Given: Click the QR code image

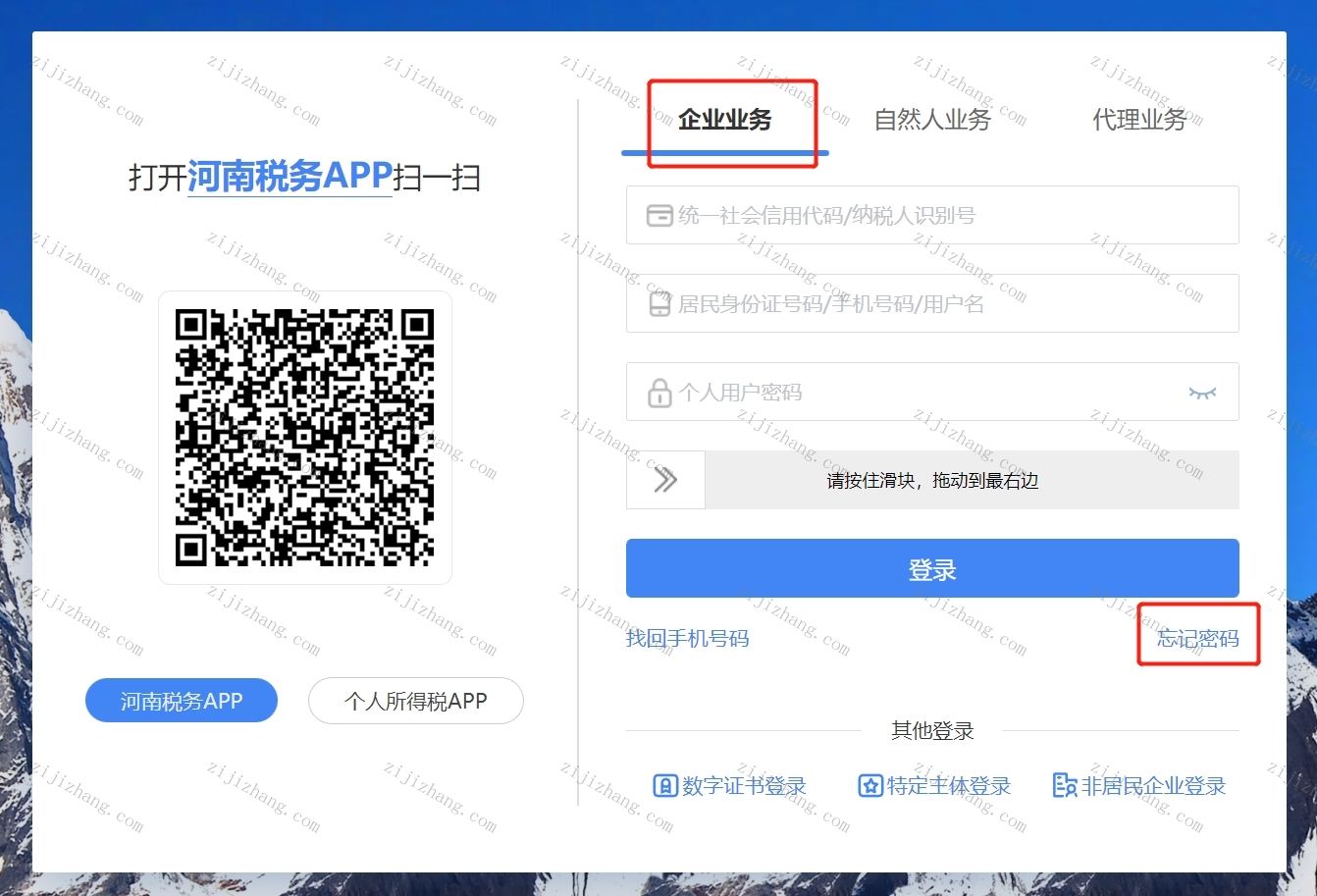Looking at the screenshot, I should [305, 438].
